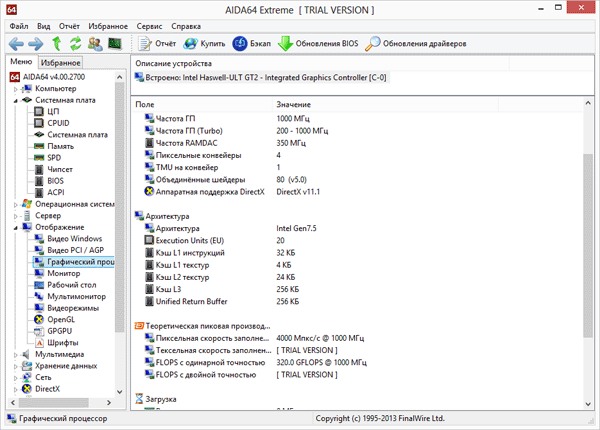
Task: Click the Back navigation arrow
Action: tap(16, 44)
